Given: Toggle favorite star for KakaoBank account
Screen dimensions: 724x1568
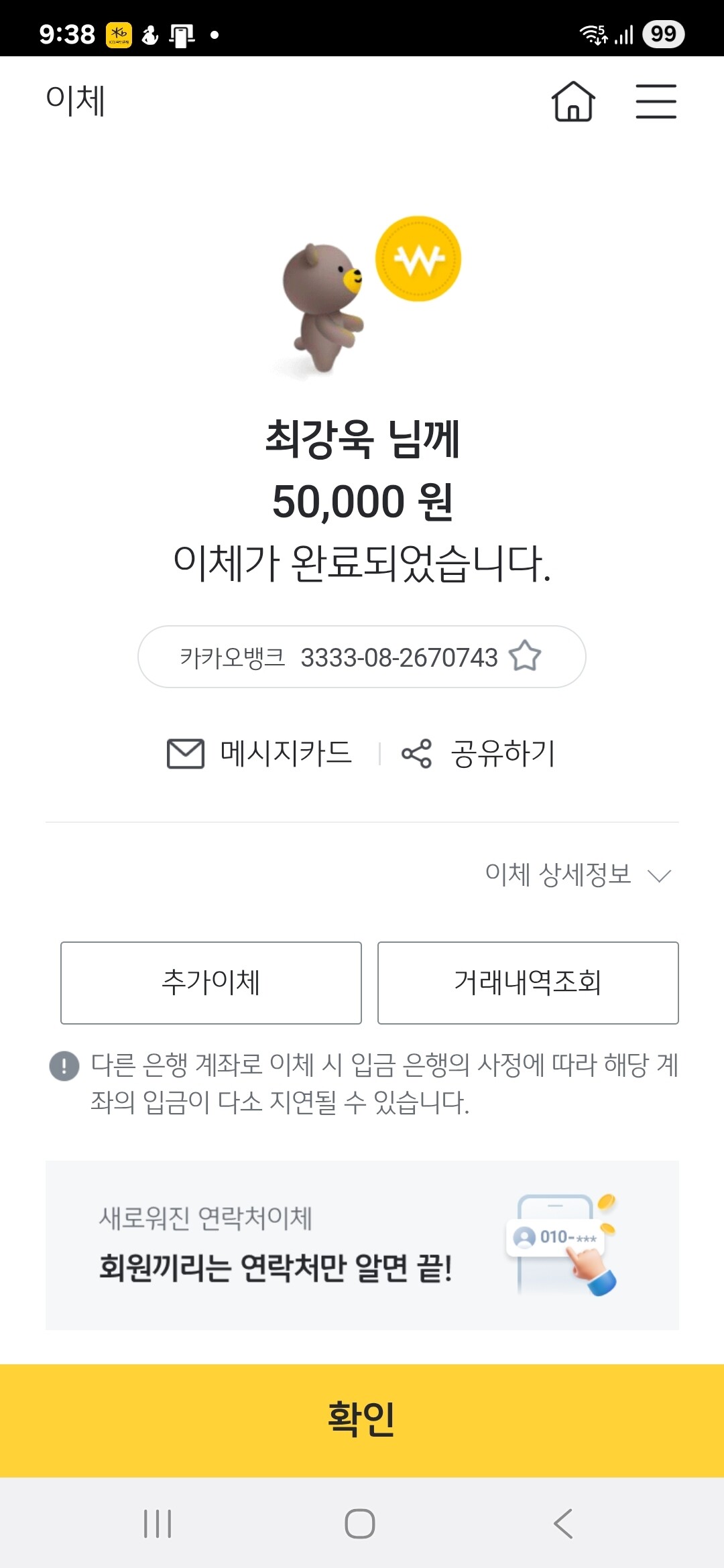Looking at the screenshot, I should tap(525, 656).
